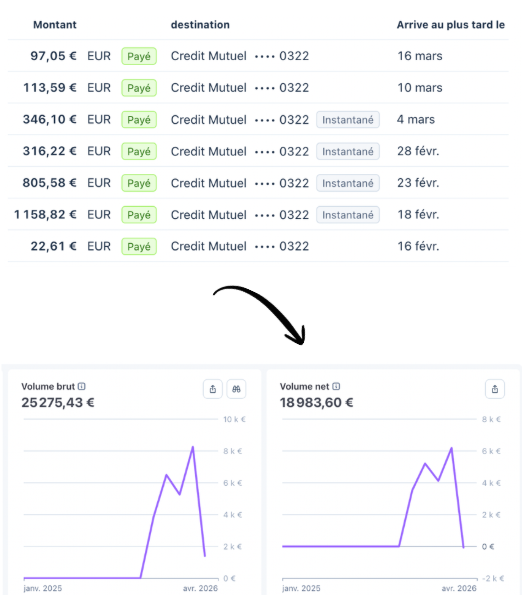Open the info icon next to Volume net

pos(336,386)
